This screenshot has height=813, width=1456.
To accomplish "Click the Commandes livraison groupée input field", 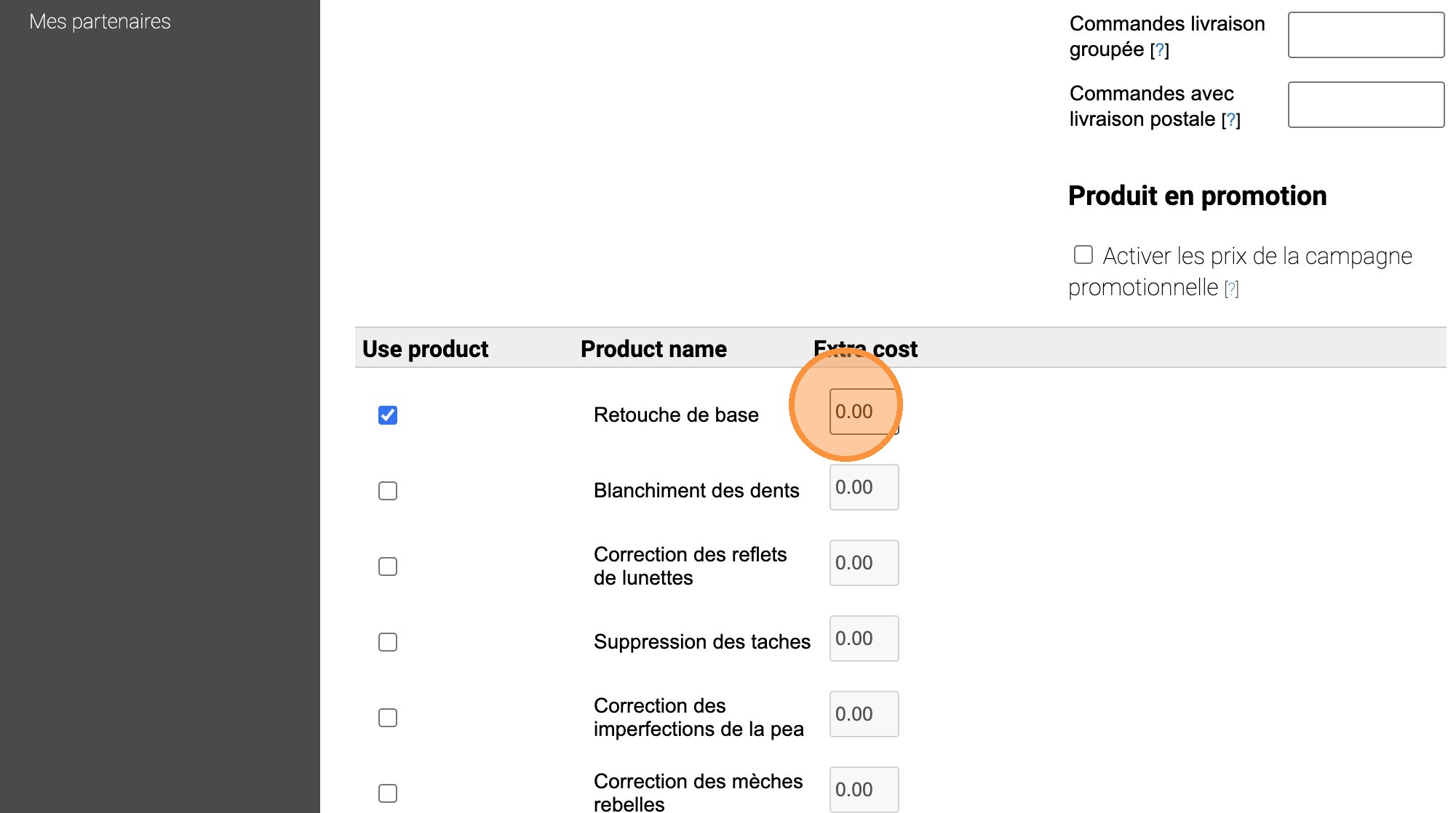I will point(1365,35).
